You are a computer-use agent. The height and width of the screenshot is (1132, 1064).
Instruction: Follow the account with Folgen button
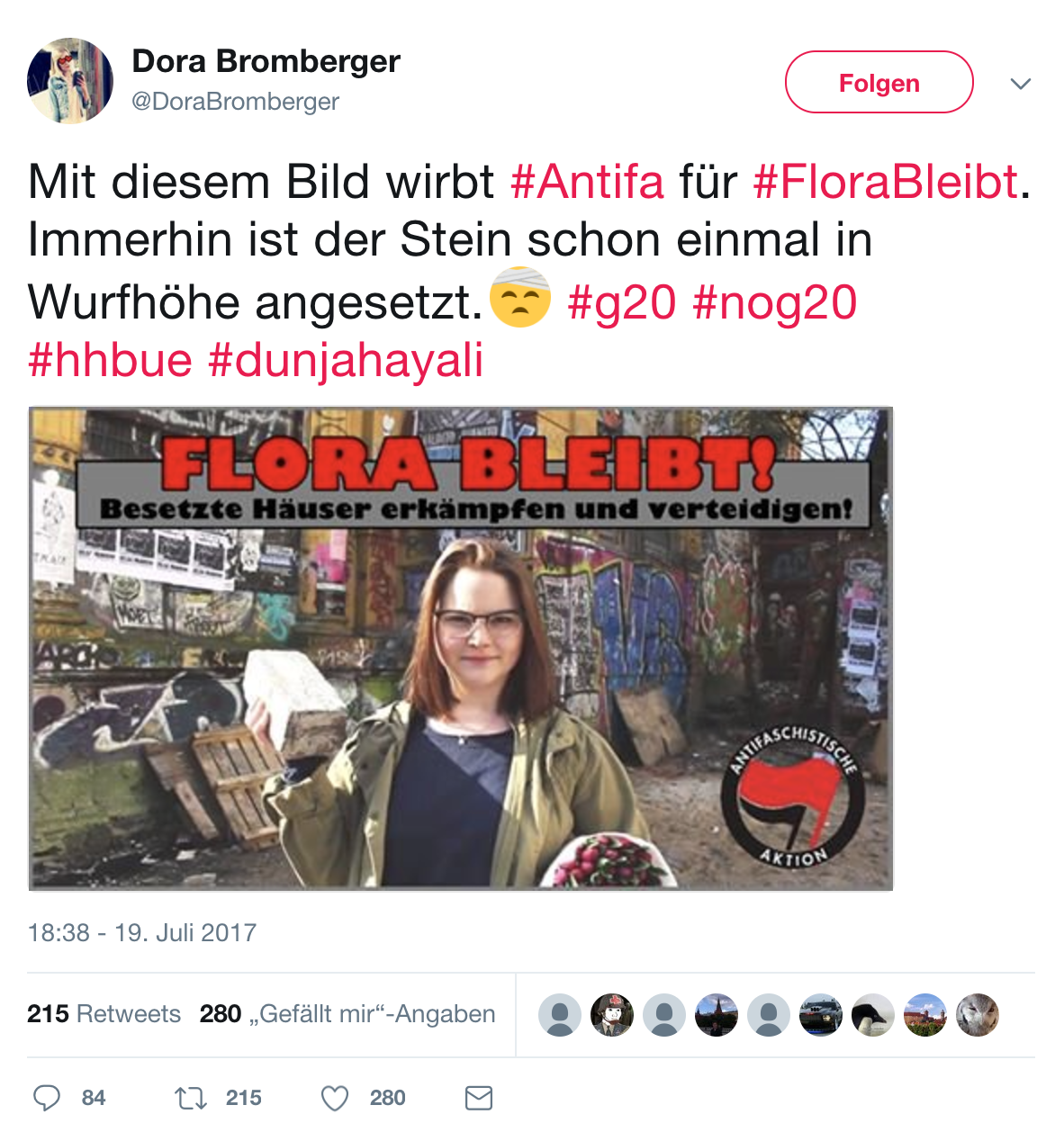[x=879, y=82]
